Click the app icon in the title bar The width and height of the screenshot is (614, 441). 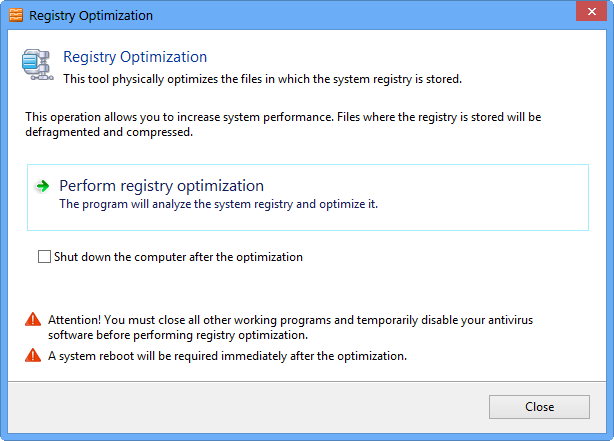coord(14,16)
